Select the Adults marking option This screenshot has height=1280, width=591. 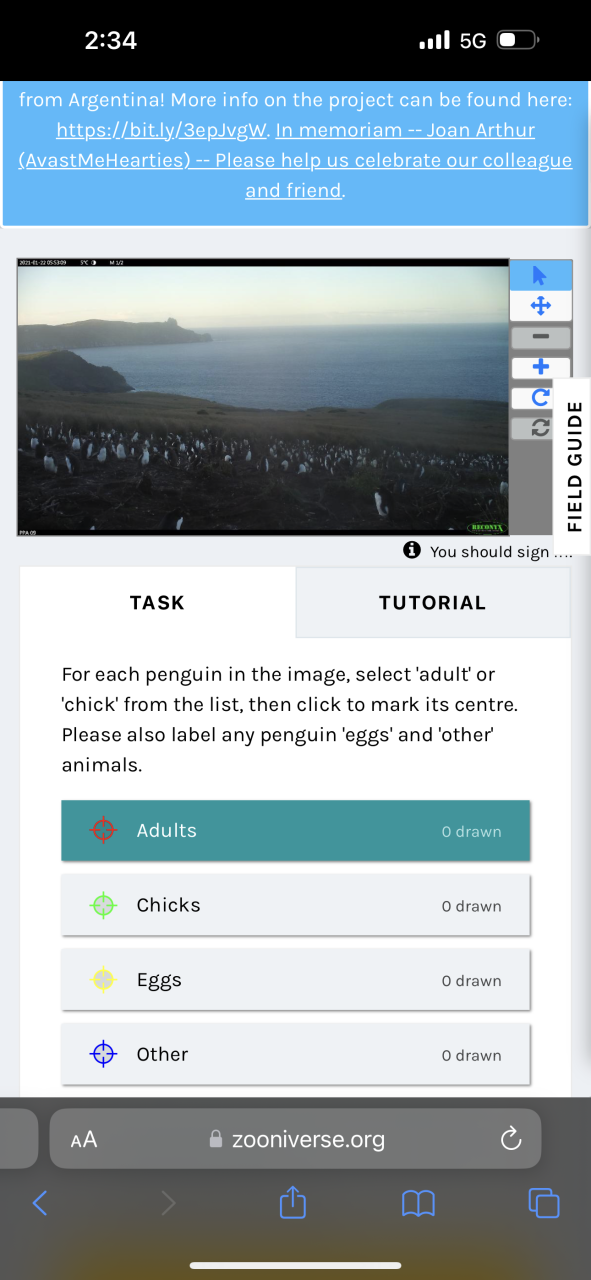tap(296, 831)
